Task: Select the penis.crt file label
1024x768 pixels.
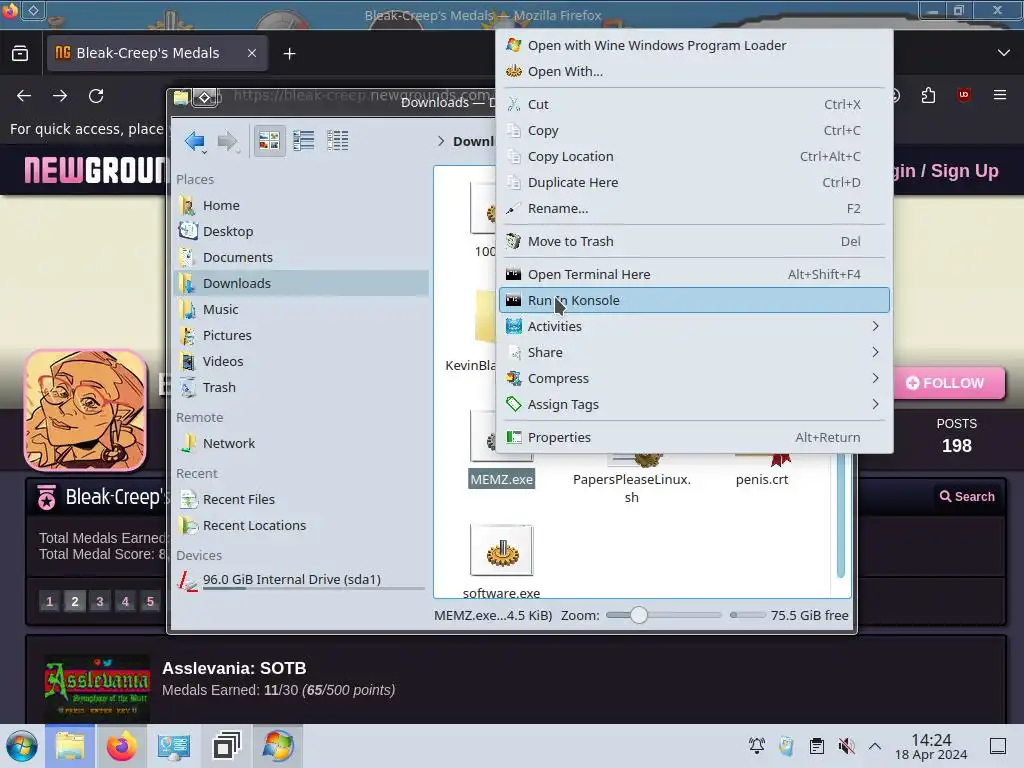Action: point(762,479)
